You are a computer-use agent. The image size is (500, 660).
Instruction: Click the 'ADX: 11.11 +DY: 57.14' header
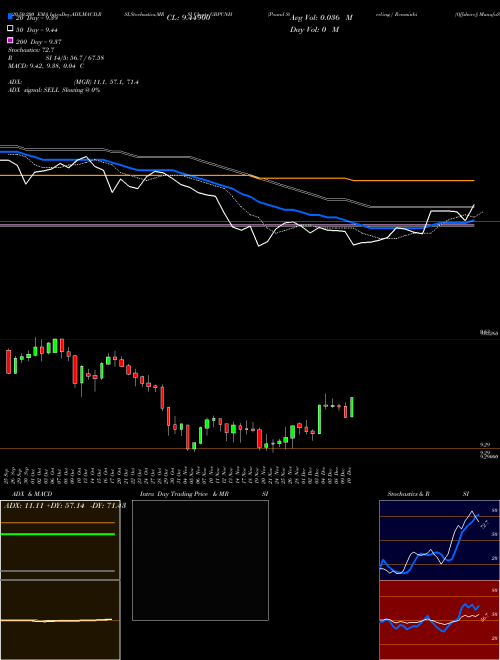(44, 505)
